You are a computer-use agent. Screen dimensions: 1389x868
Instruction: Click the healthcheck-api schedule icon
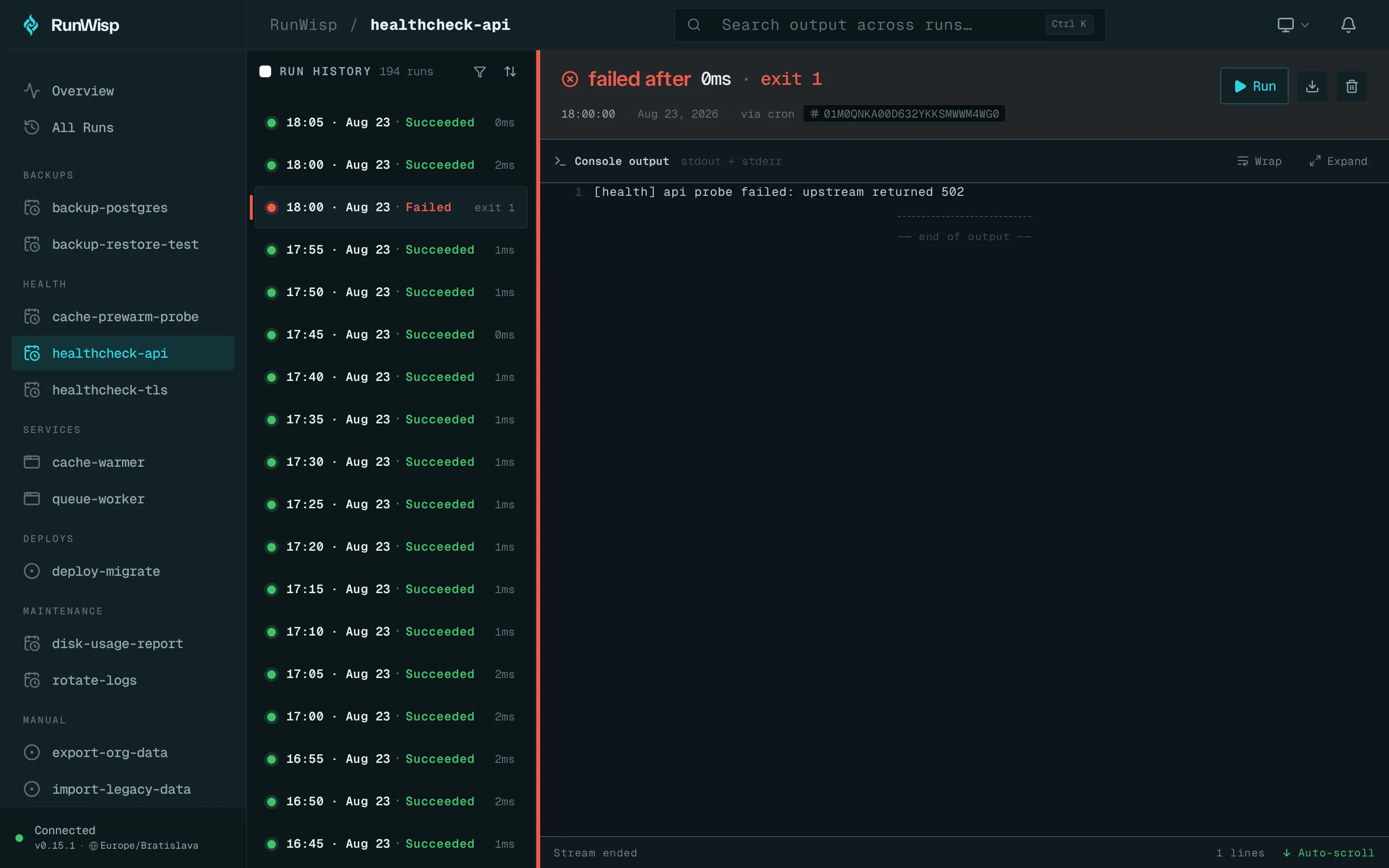tap(31, 353)
